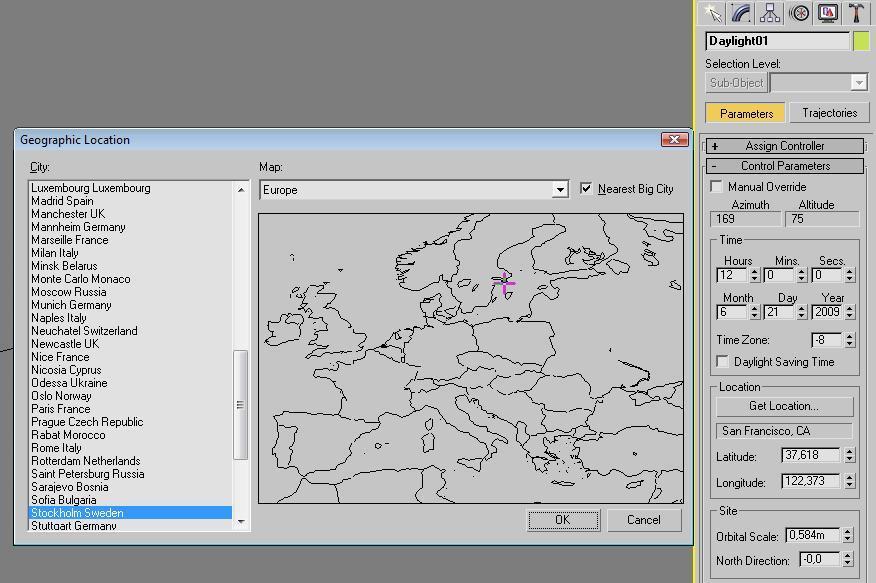876x583 pixels.
Task: Open the Selection Level dropdown
Action: (x=859, y=83)
